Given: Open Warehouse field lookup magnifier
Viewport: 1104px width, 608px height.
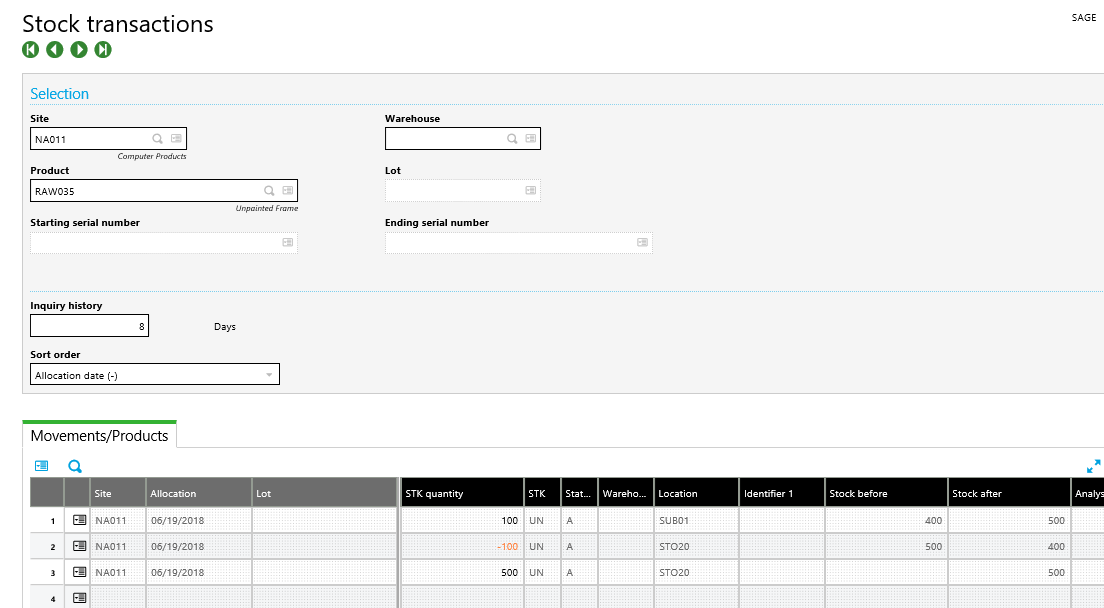Looking at the screenshot, I should click(512, 139).
